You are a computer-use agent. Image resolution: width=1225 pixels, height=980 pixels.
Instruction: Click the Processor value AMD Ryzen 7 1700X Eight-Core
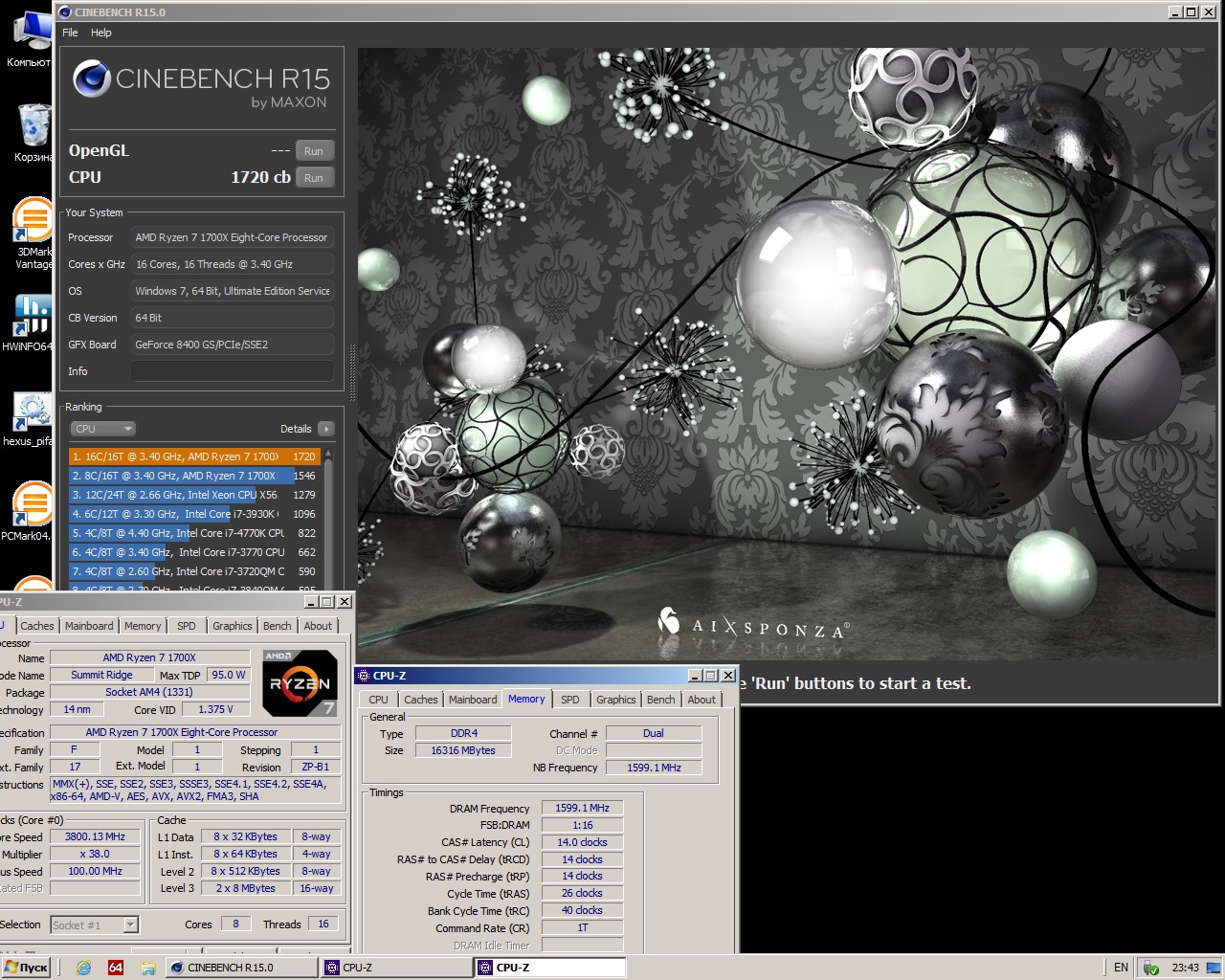click(x=233, y=237)
